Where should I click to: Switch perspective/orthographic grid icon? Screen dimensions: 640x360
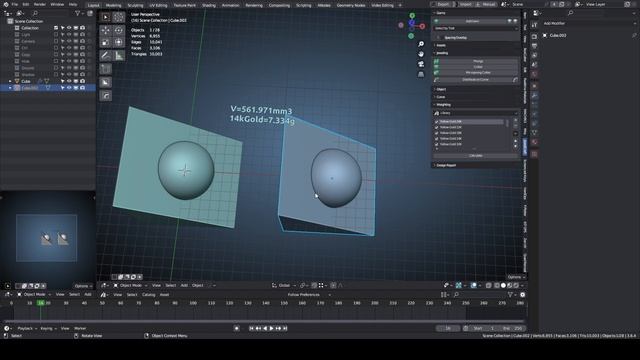click(x=421, y=74)
